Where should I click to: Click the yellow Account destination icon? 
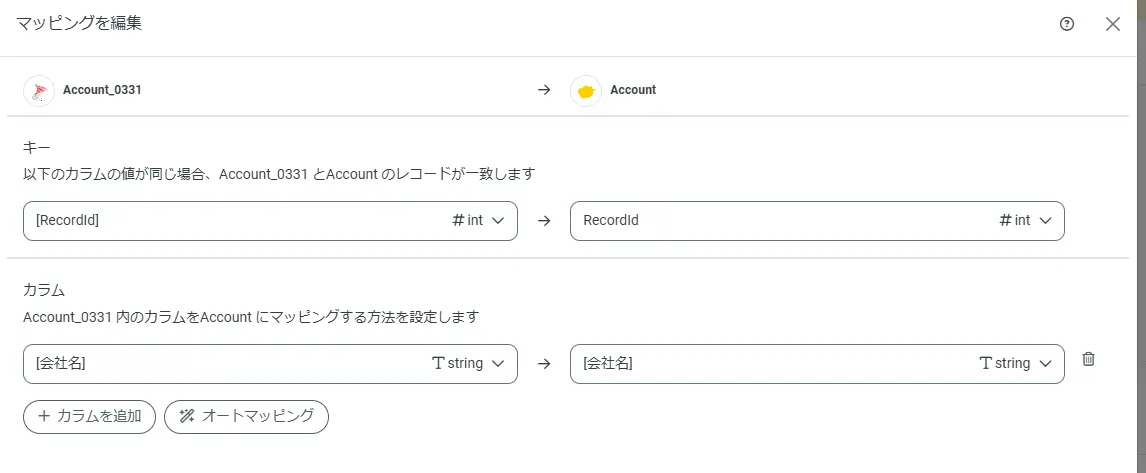586,91
